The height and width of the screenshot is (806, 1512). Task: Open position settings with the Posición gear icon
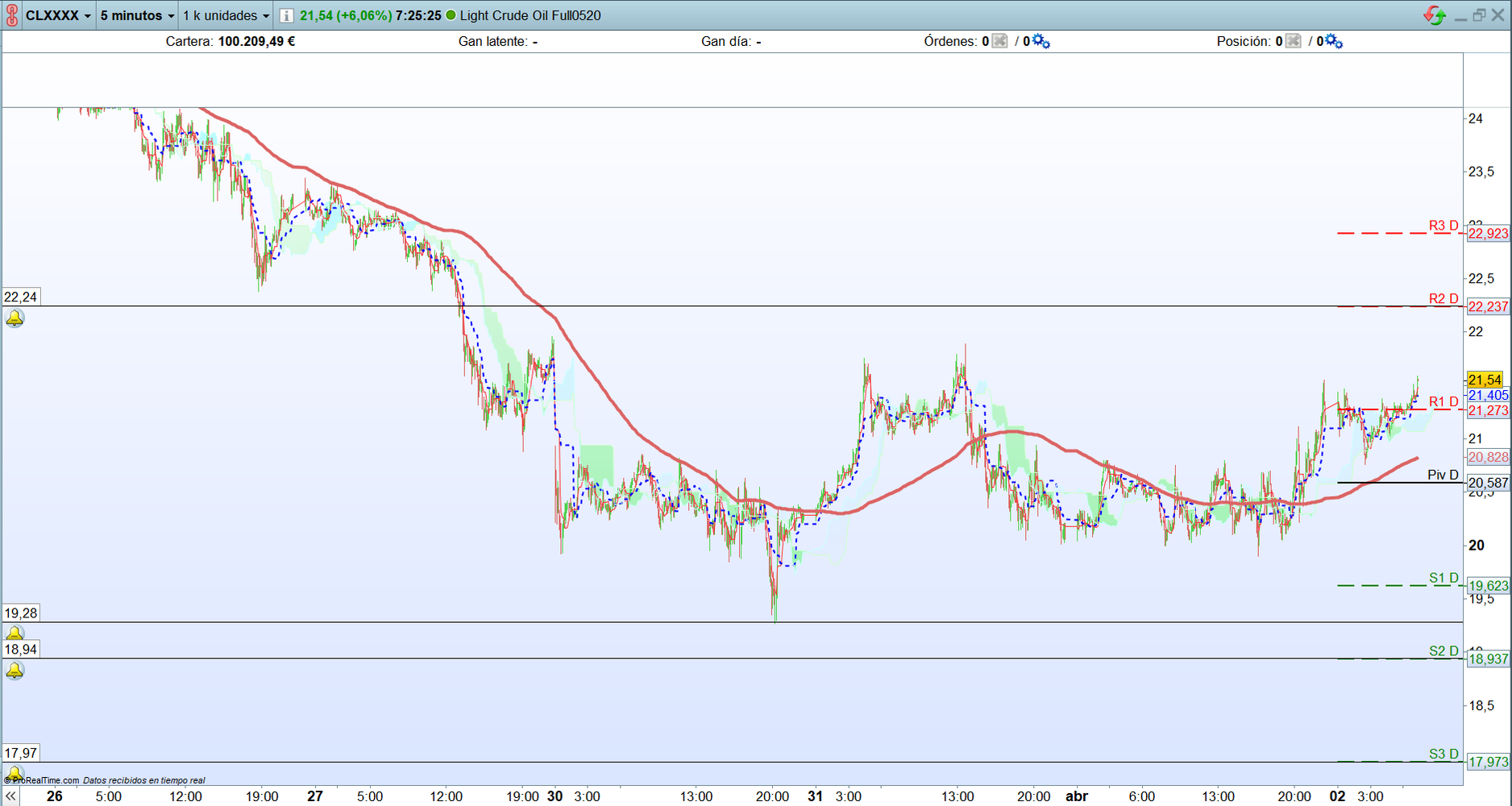coord(1333,40)
